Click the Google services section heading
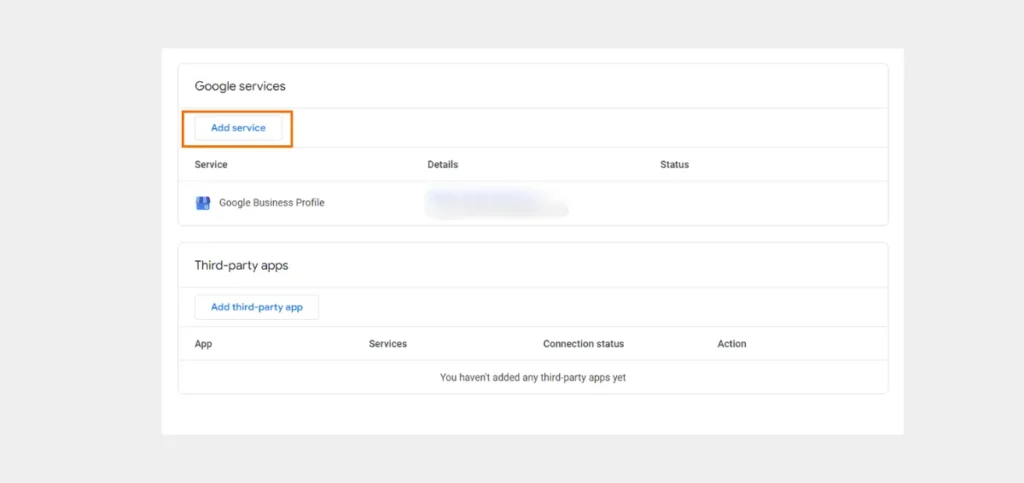 coord(240,86)
